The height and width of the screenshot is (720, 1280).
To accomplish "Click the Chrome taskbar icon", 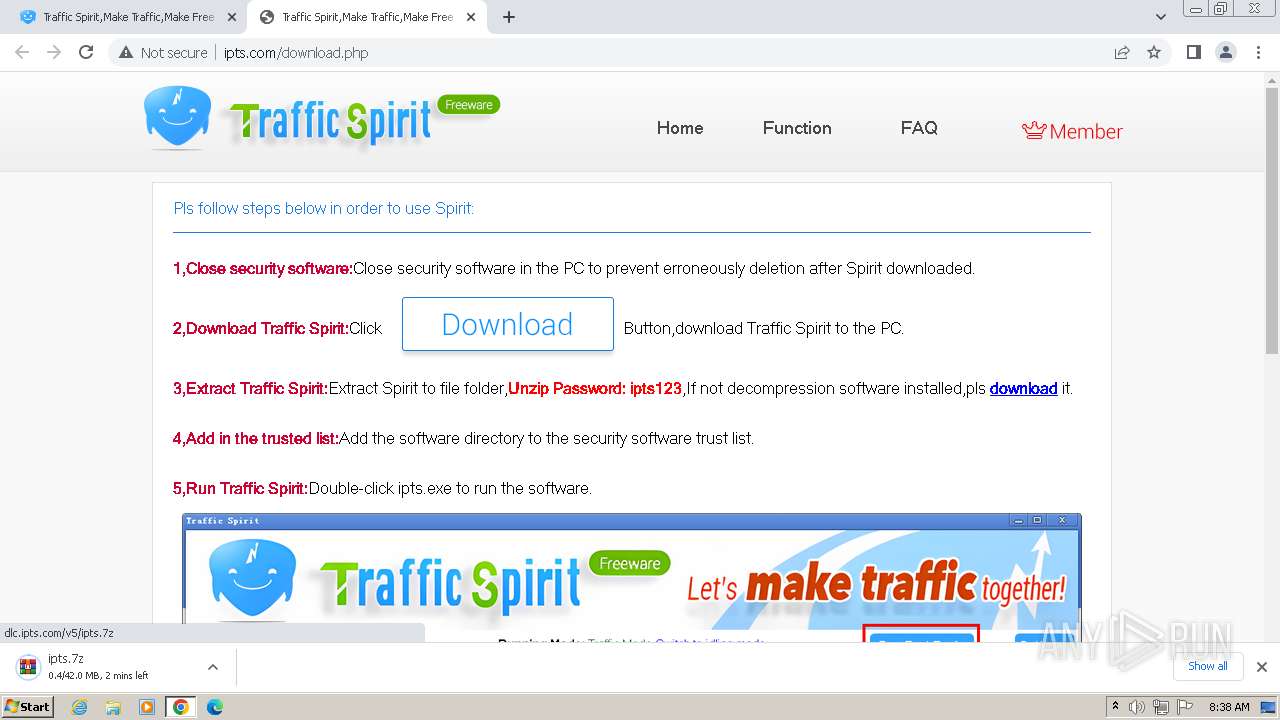I will (x=181, y=707).
